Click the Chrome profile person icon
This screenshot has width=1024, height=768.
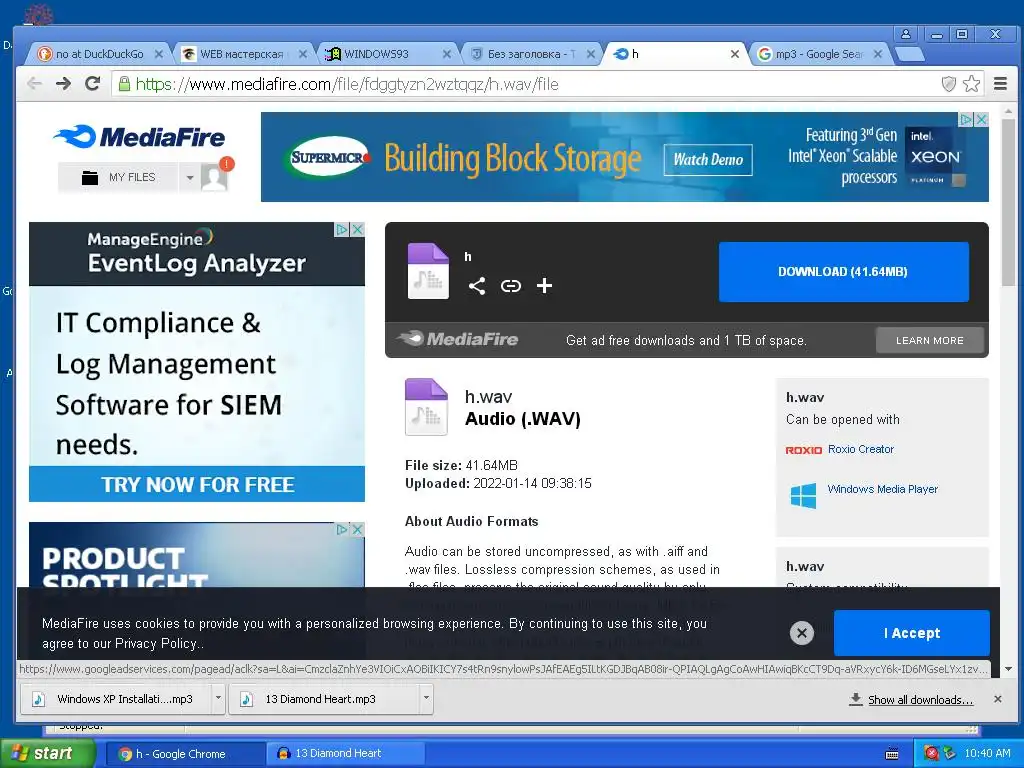(x=905, y=34)
